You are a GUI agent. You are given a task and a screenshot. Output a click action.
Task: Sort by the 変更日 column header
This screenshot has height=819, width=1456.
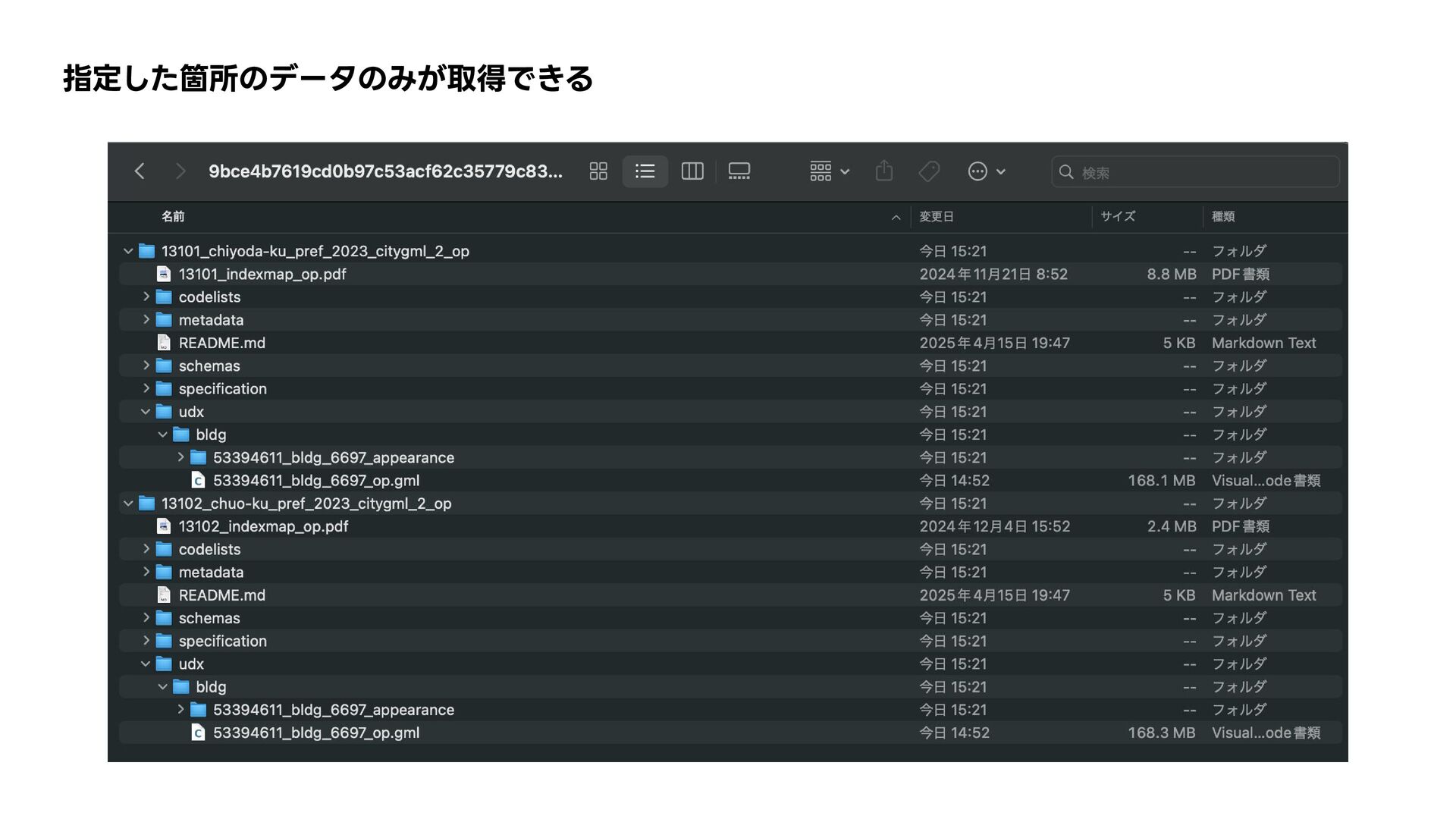937,217
